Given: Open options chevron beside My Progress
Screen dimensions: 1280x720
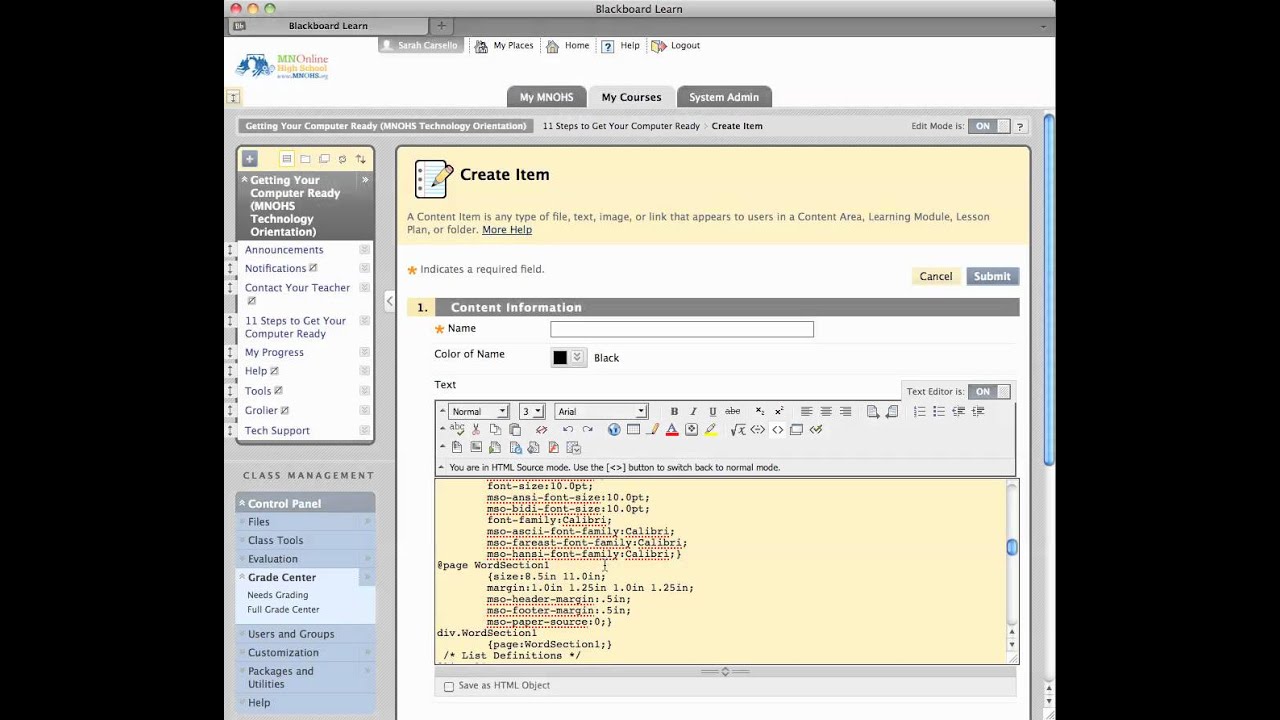Looking at the screenshot, I should [x=365, y=352].
